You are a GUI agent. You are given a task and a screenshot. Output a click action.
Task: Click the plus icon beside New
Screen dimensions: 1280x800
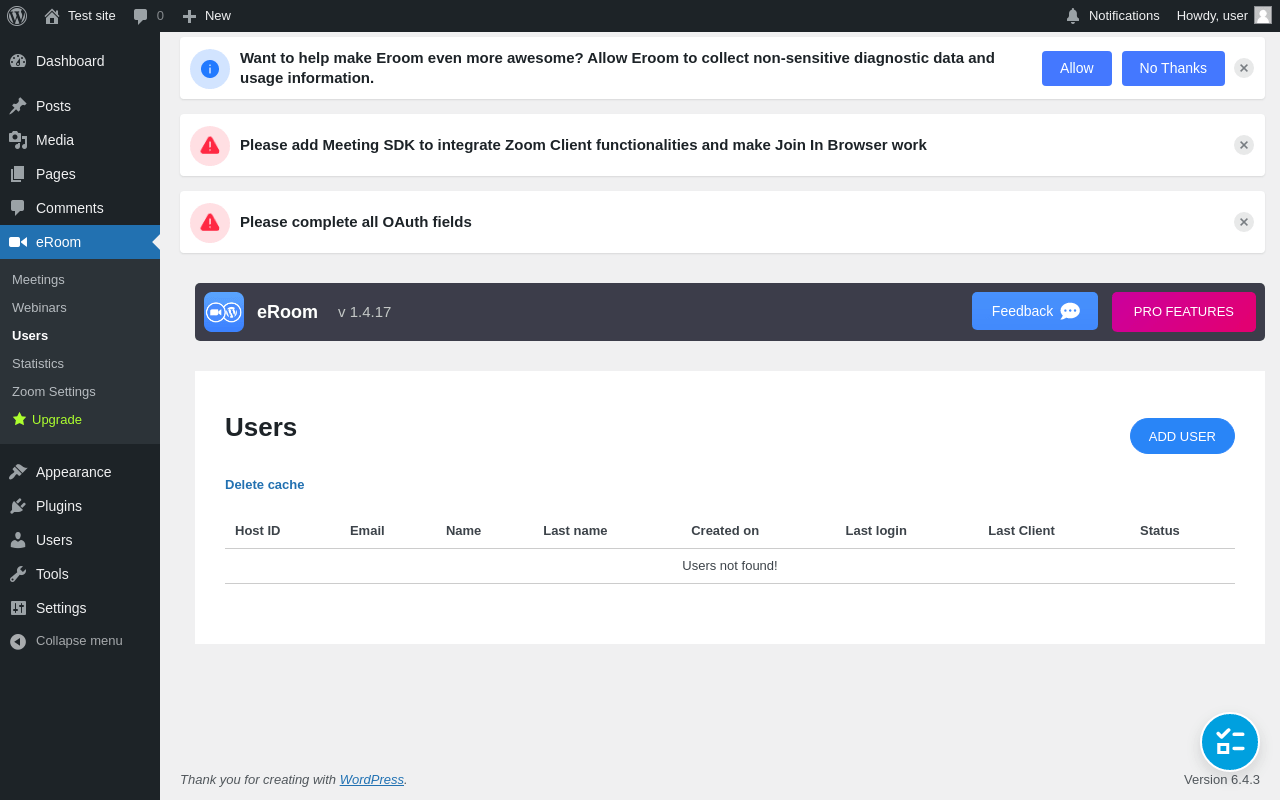(189, 16)
